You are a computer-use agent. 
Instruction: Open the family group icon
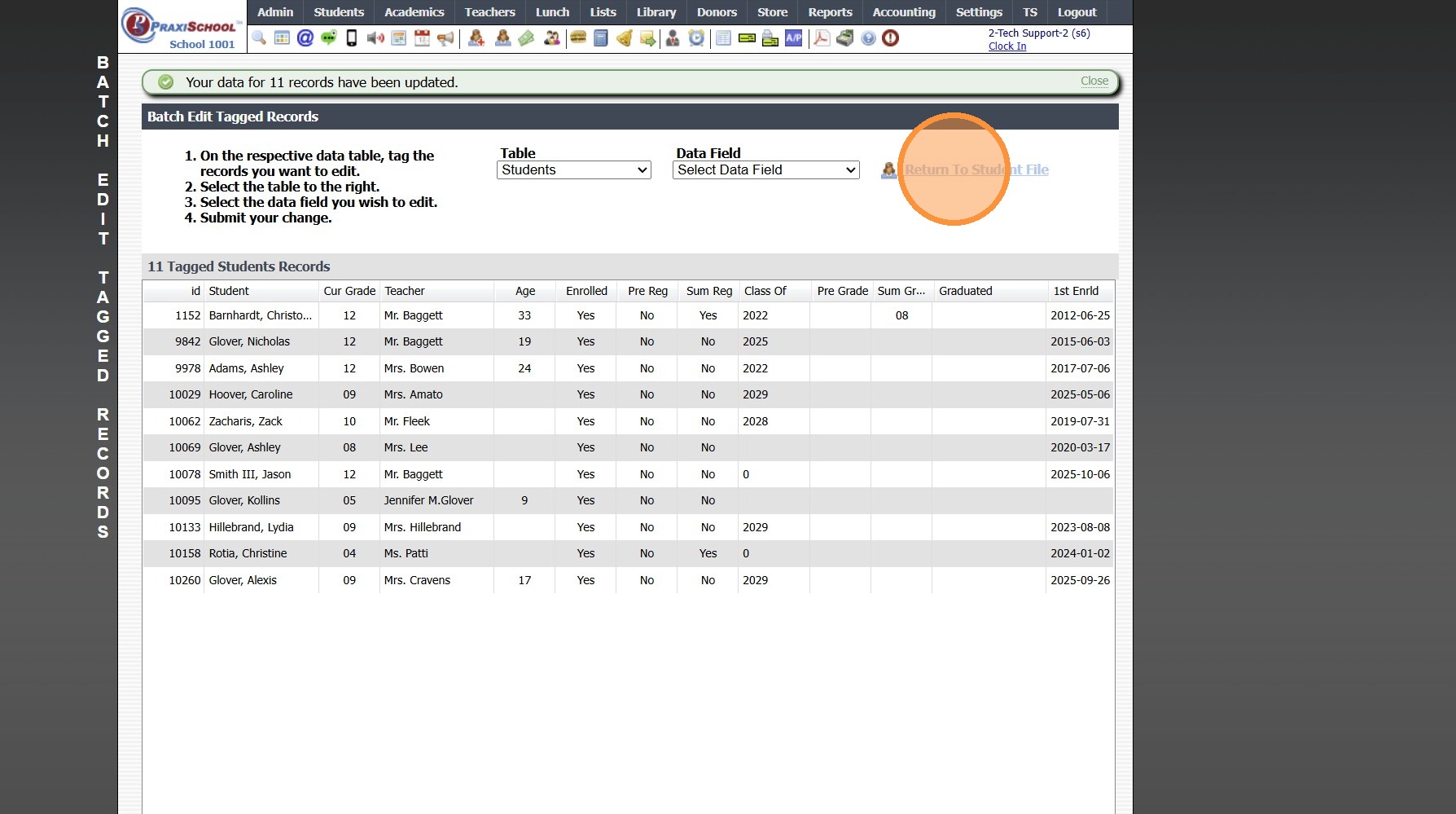click(x=552, y=38)
